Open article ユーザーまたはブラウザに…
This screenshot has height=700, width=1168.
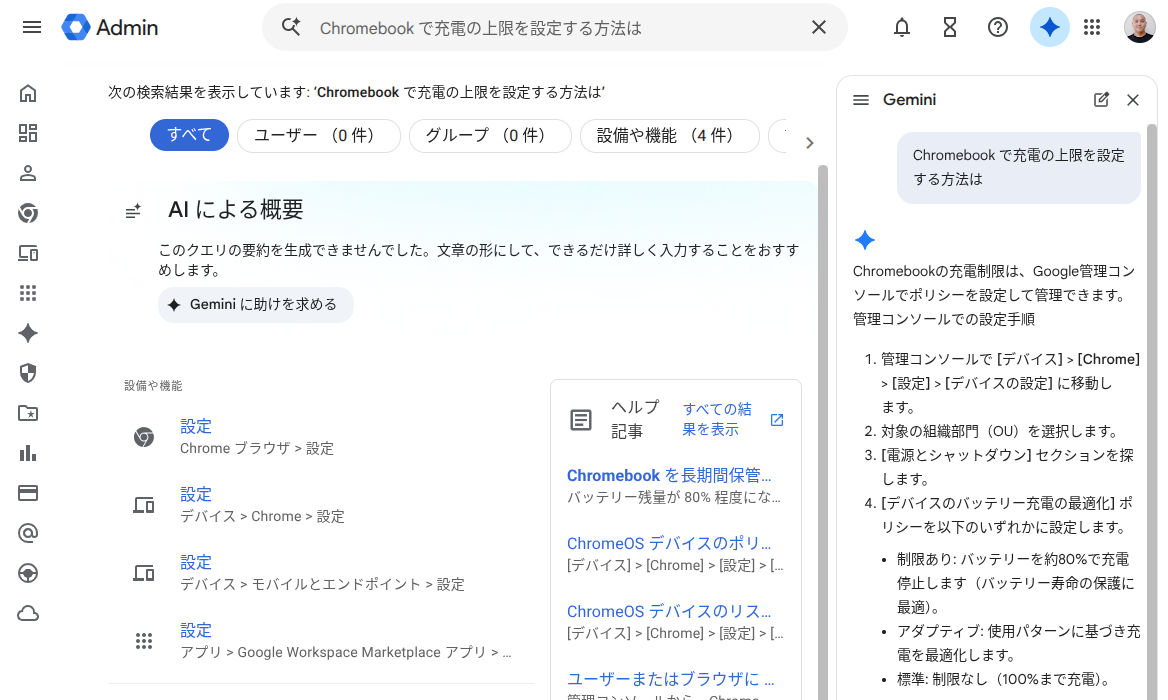[670, 678]
